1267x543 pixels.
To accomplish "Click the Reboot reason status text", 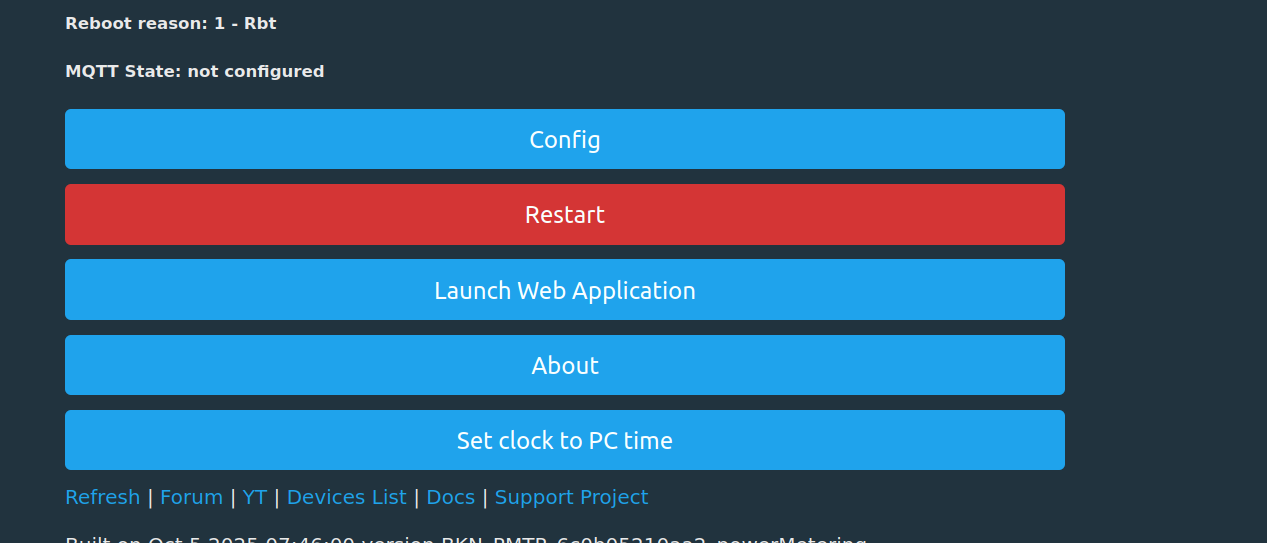I will pyautogui.click(x=171, y=23).
